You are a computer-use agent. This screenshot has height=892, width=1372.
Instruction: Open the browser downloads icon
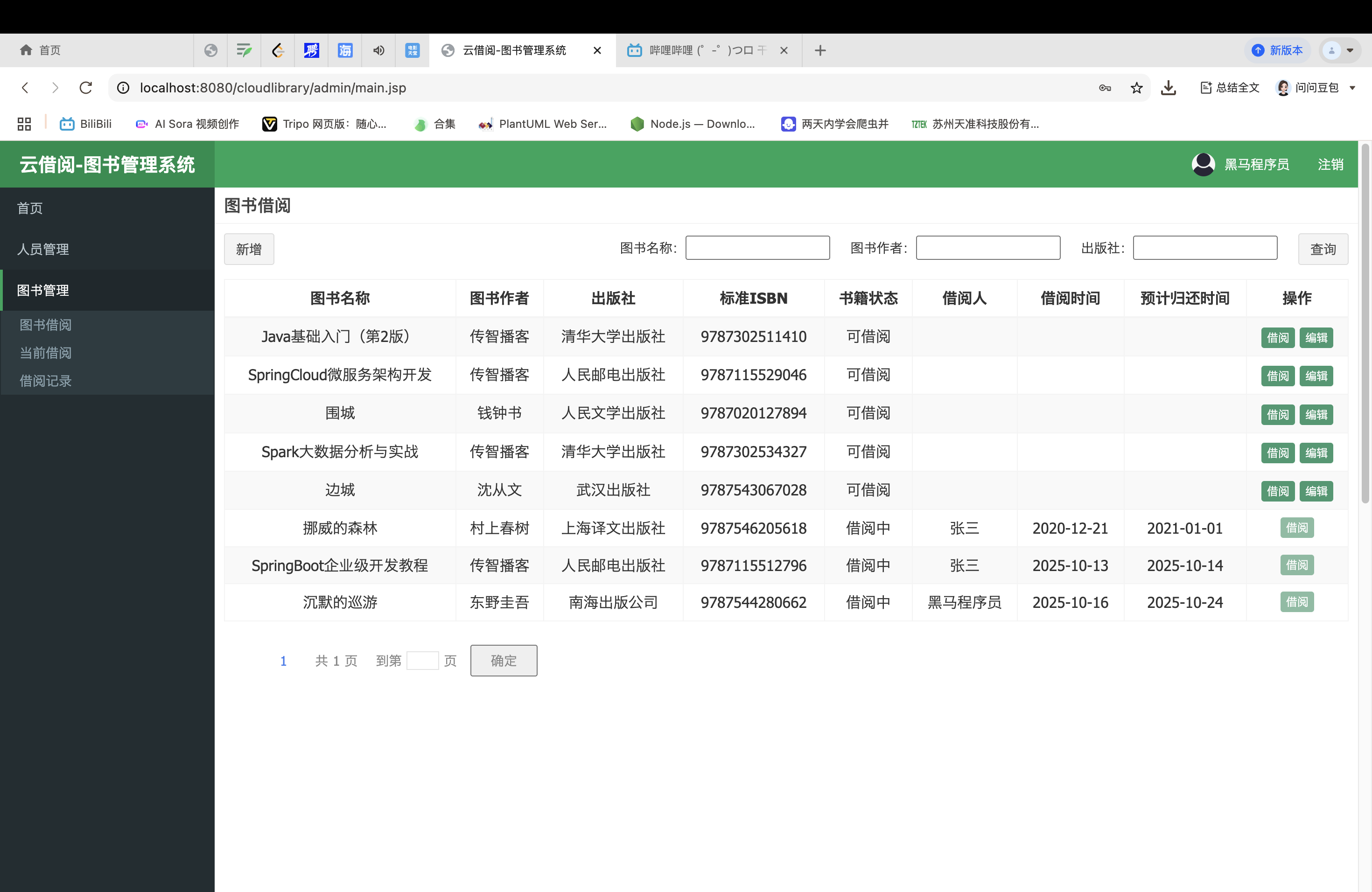click(1168, 88)
